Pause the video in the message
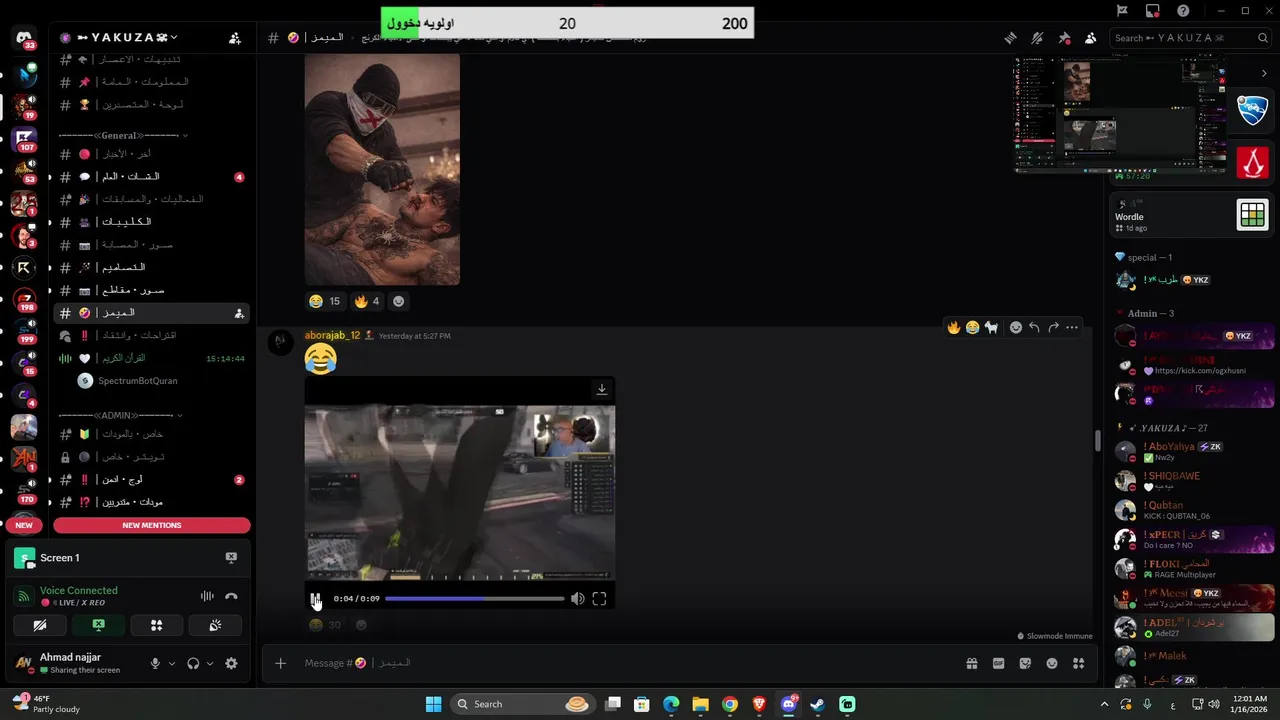Screen dimensions: 1280x720 (316, 599)
